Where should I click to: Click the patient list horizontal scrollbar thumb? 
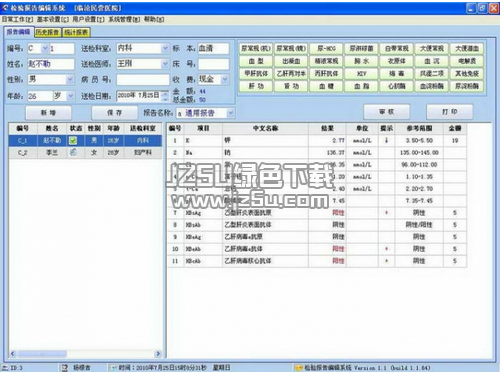[42, 353]
